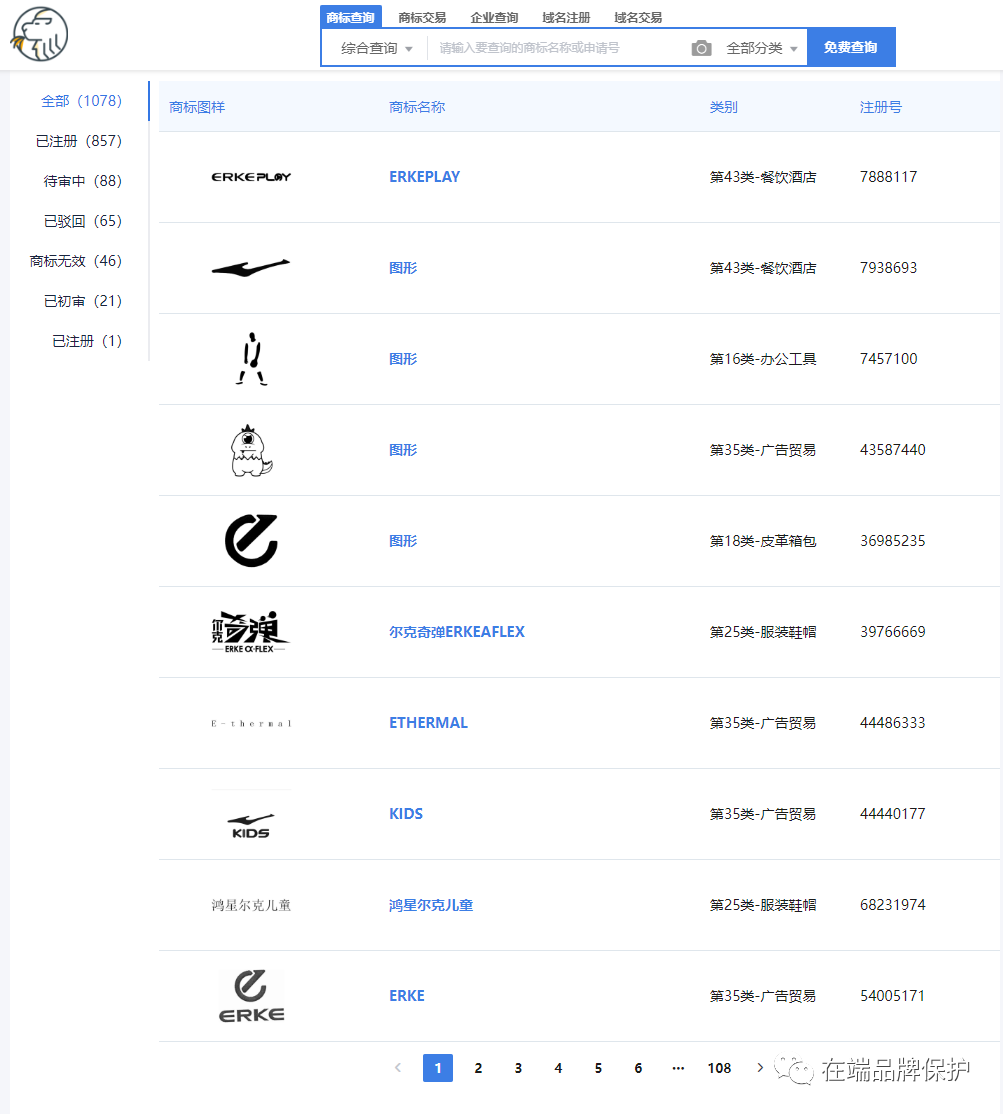Filter by 全部 (1078)

[x=81, y=101]
